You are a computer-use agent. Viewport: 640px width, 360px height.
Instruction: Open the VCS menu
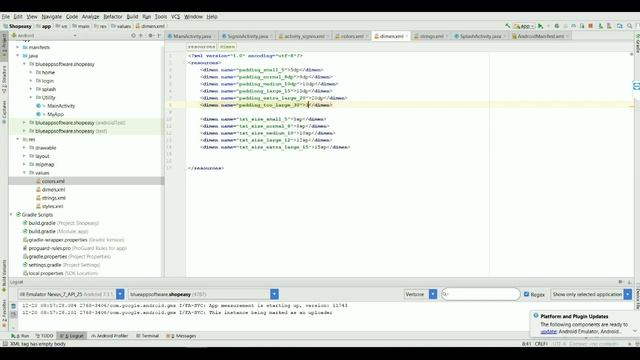[x=176, y=17]
